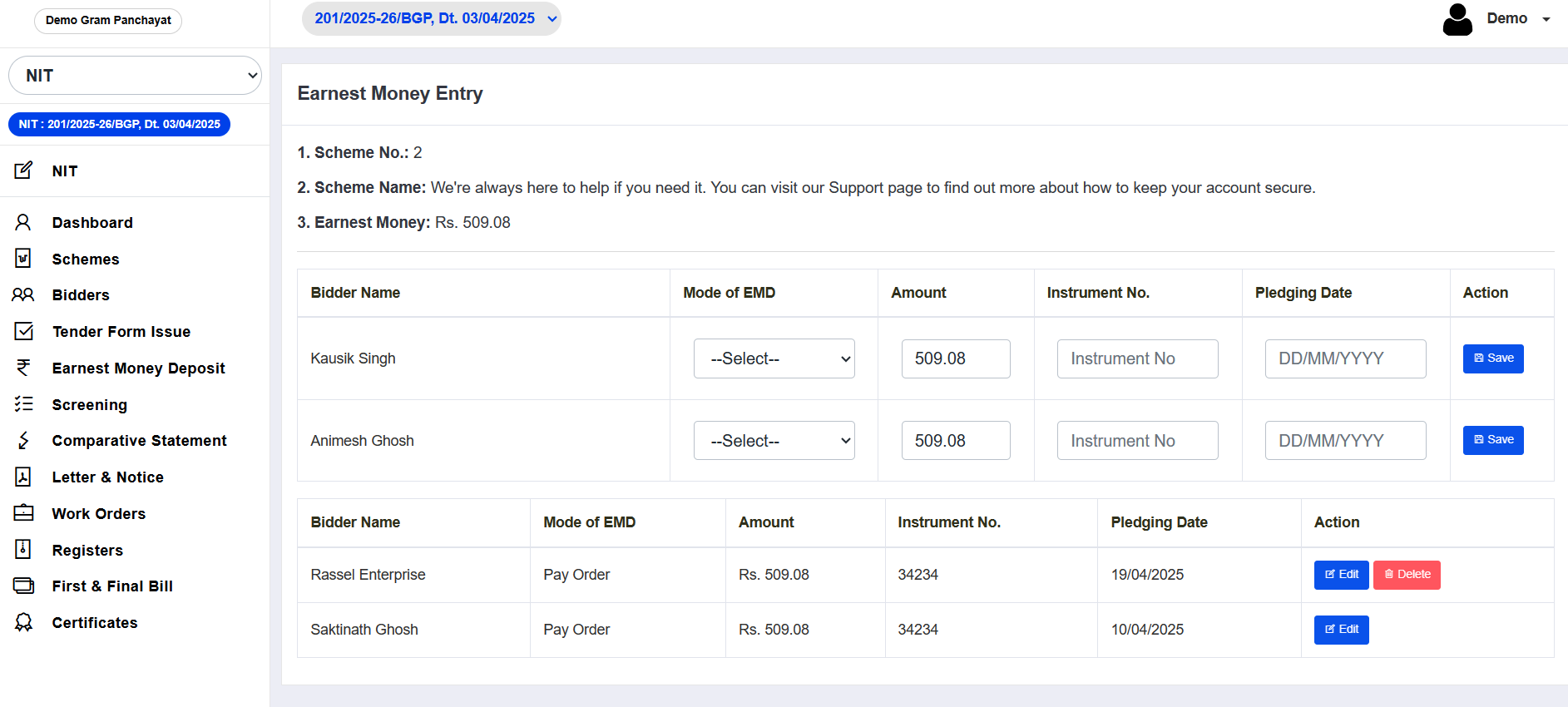
Task: Delete the Rassel Enterprise EMD record
Action: pos(1406,575)
